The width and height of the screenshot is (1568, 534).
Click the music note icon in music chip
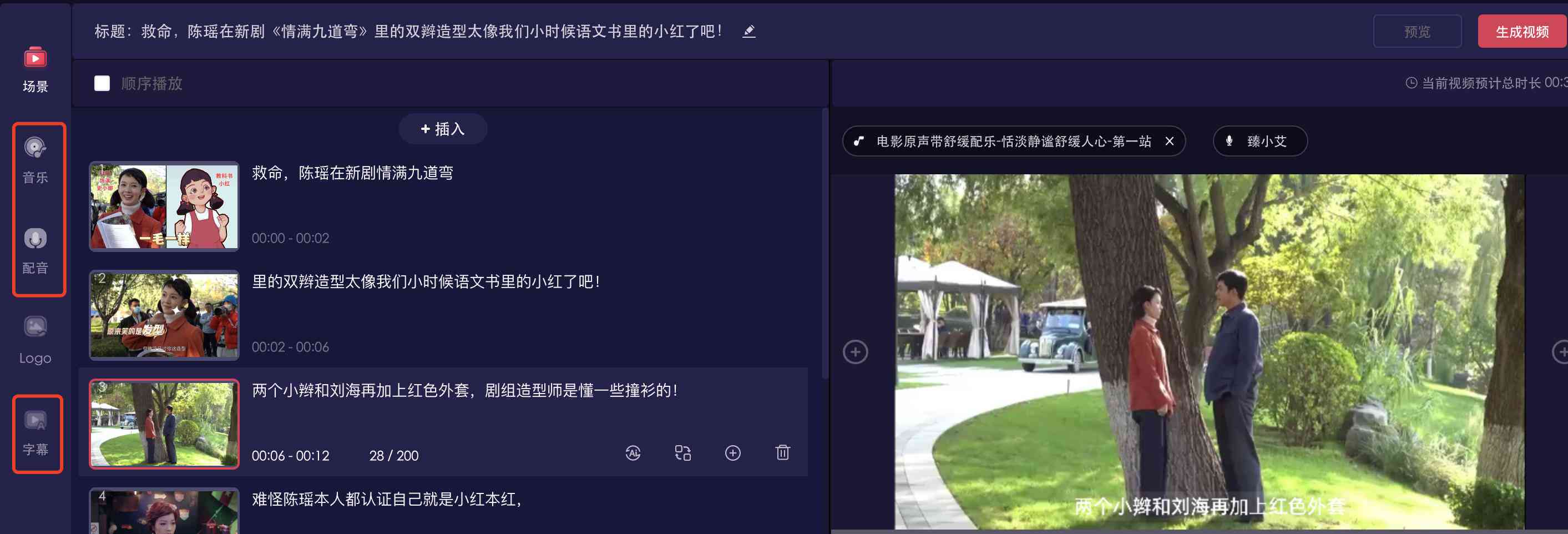[859, 141]
